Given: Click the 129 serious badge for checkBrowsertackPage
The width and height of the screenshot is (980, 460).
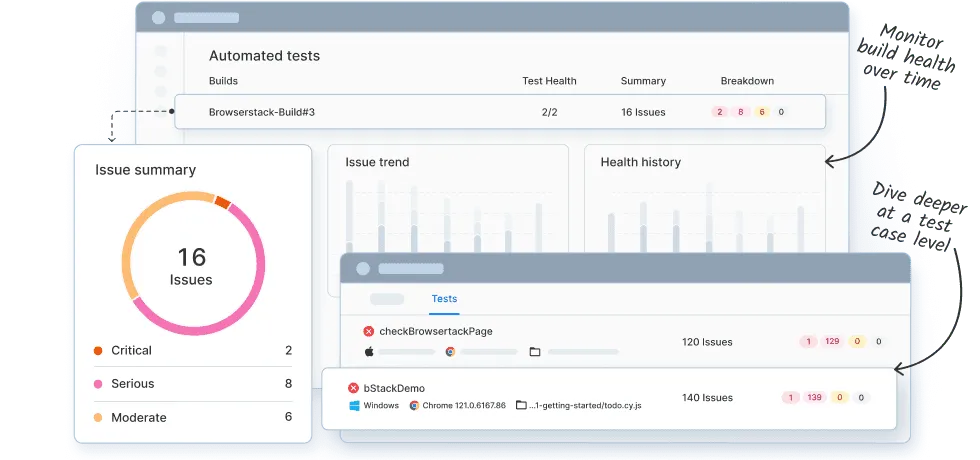Looking at the screenshot, I should (832, 342).
